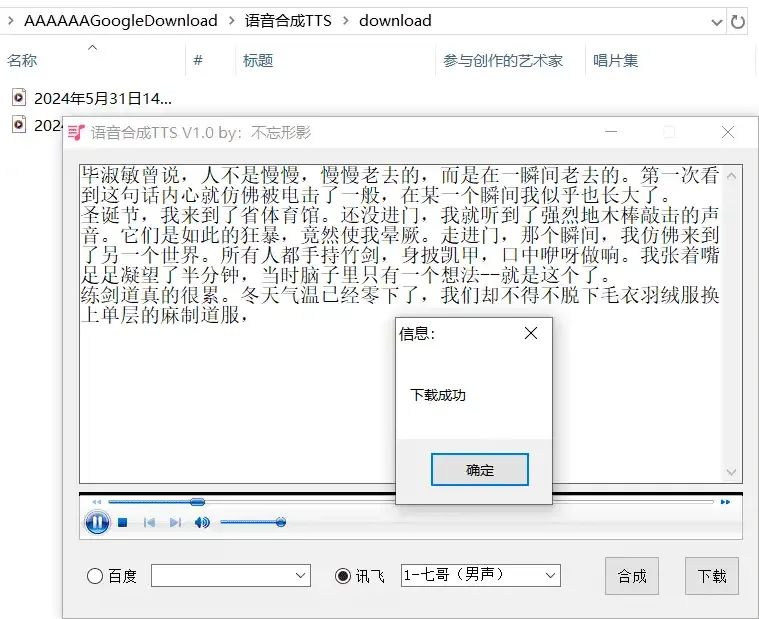Click the 合成 synthesize button

pyautogui.click(x=632, y=576)
